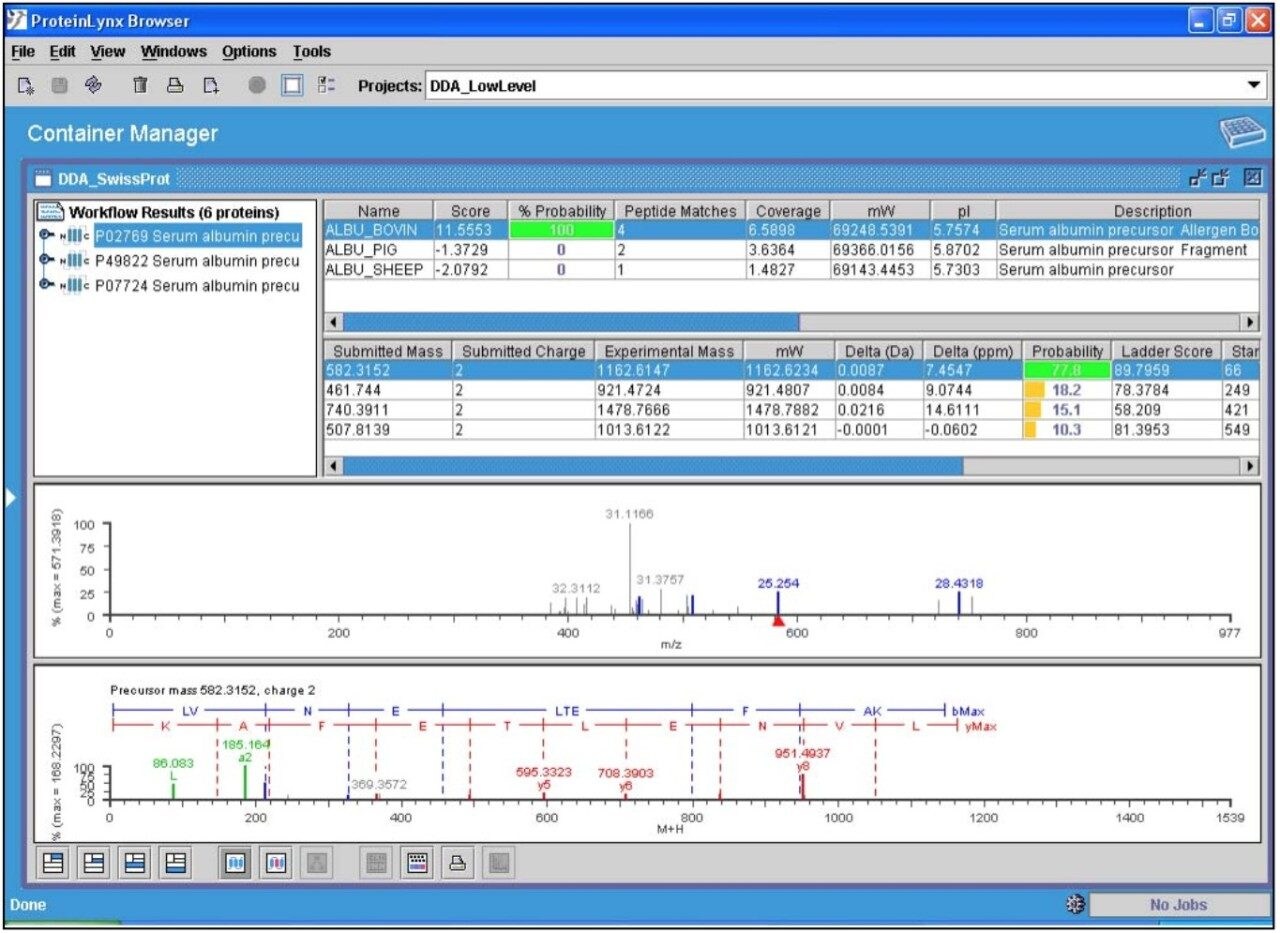
Task: Click right arrow of peptide table scrollbar
Action: tap(1249, 466)
